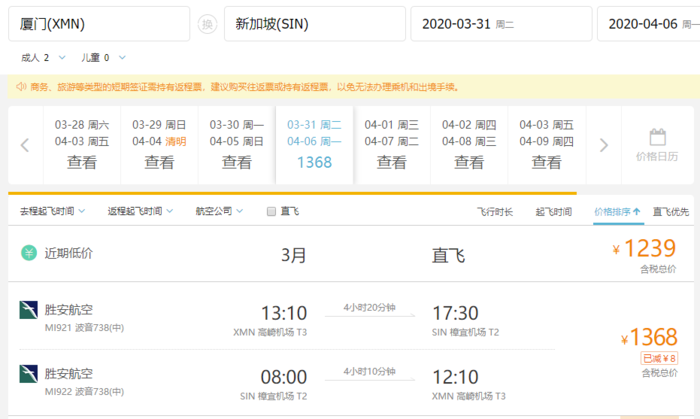
Task: Click the swap cities icon
Action: pyautogui.click(x=207, y=24)
